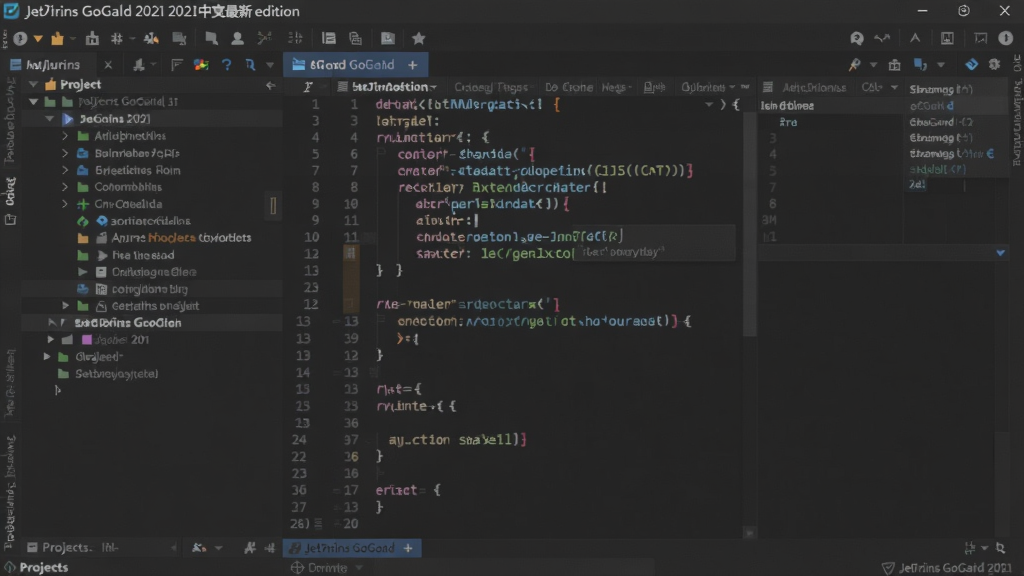Screen dimensions: 1024x576
Task: Click the orange folder icon in top toolbar
Action: [57, 39]
